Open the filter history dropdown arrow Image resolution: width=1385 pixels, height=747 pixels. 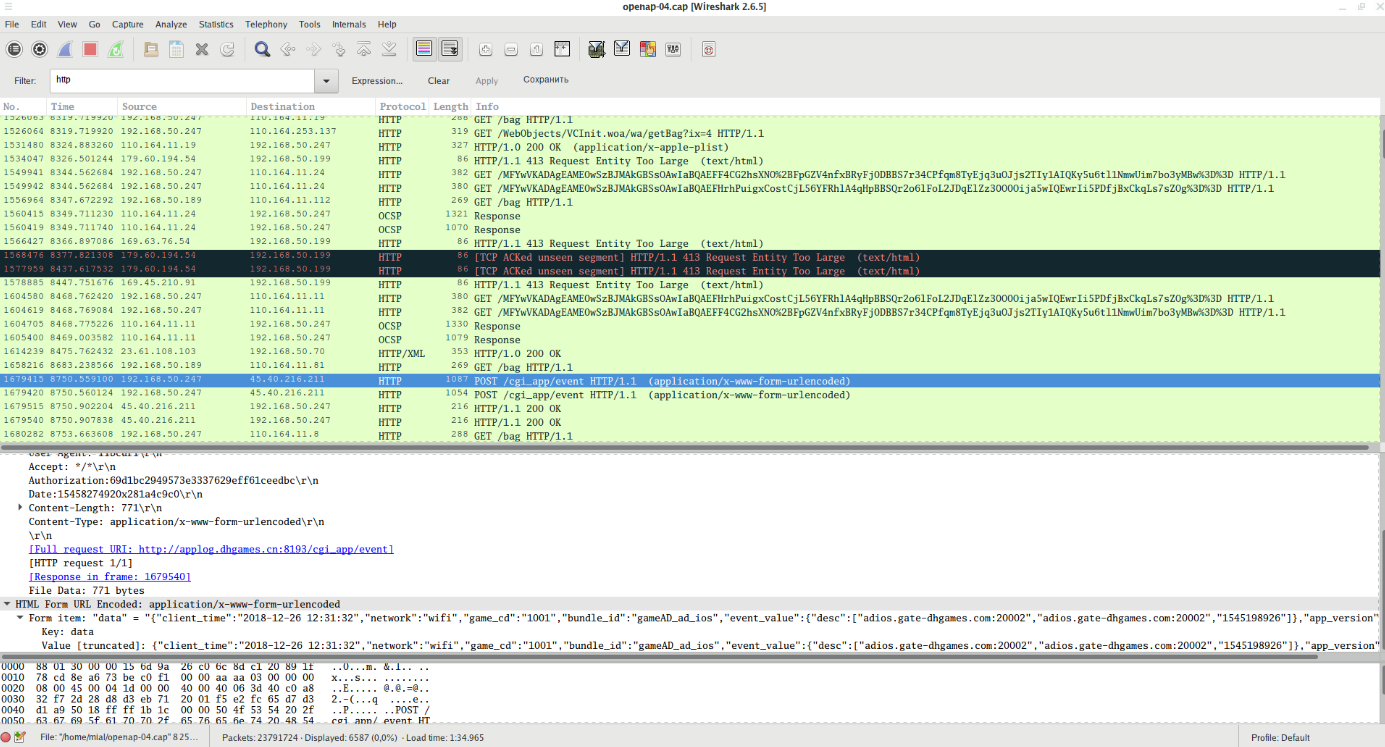[x=326, y=81]
